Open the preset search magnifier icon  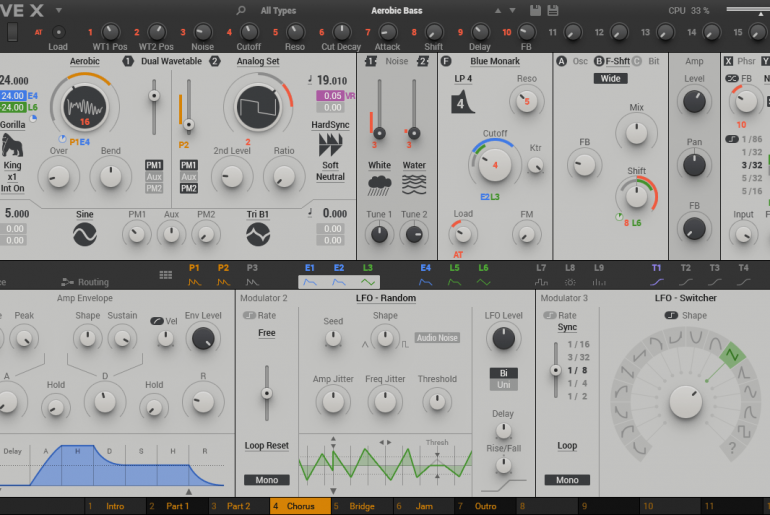tap(241, 10)
